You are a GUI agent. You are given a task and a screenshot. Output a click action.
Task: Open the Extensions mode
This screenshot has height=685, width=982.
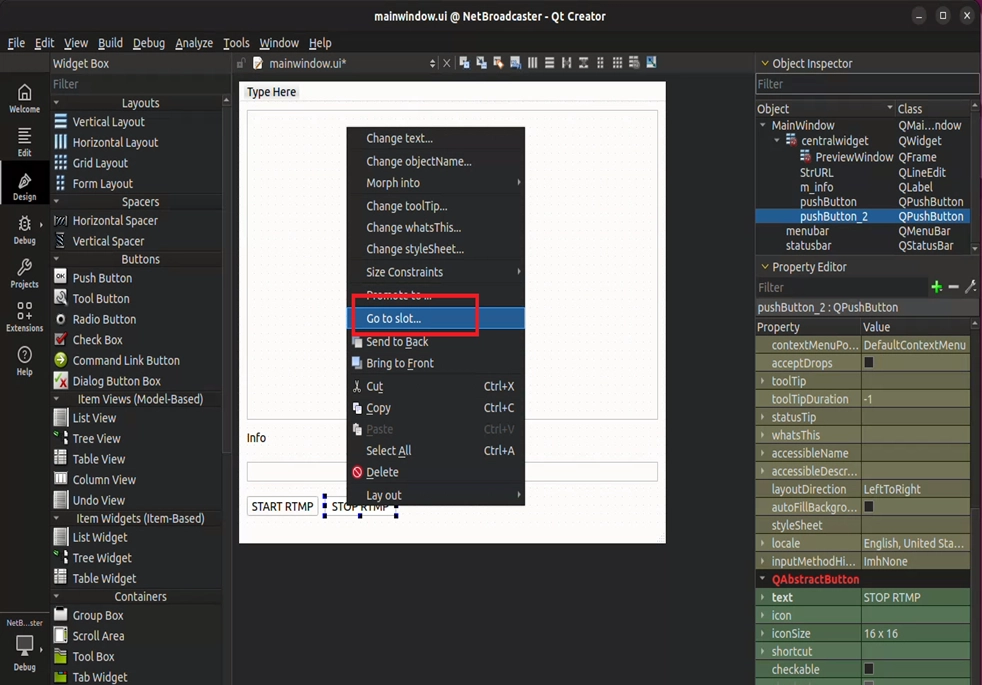tap(24, 316)
